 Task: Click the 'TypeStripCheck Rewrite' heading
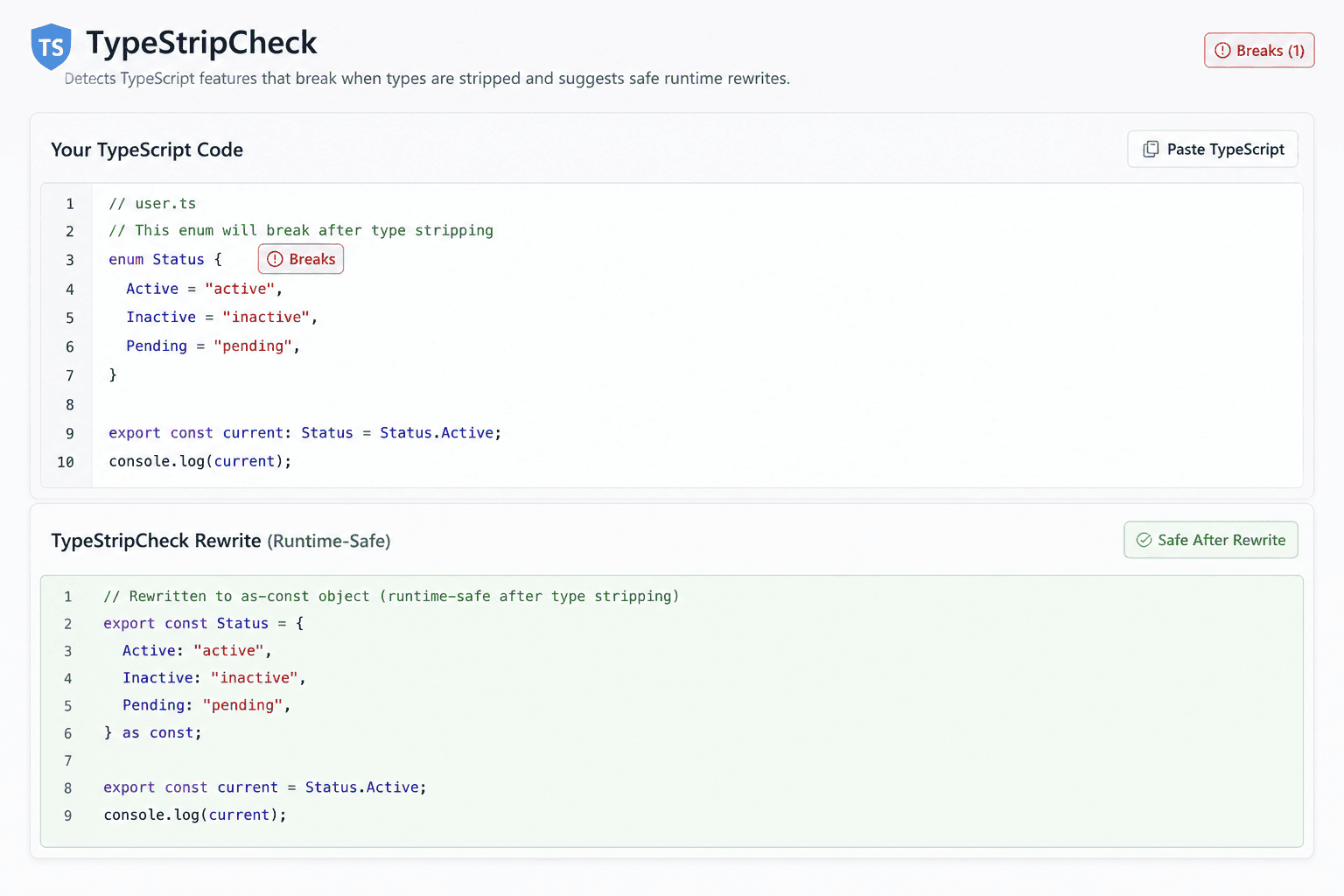point(156,541)
